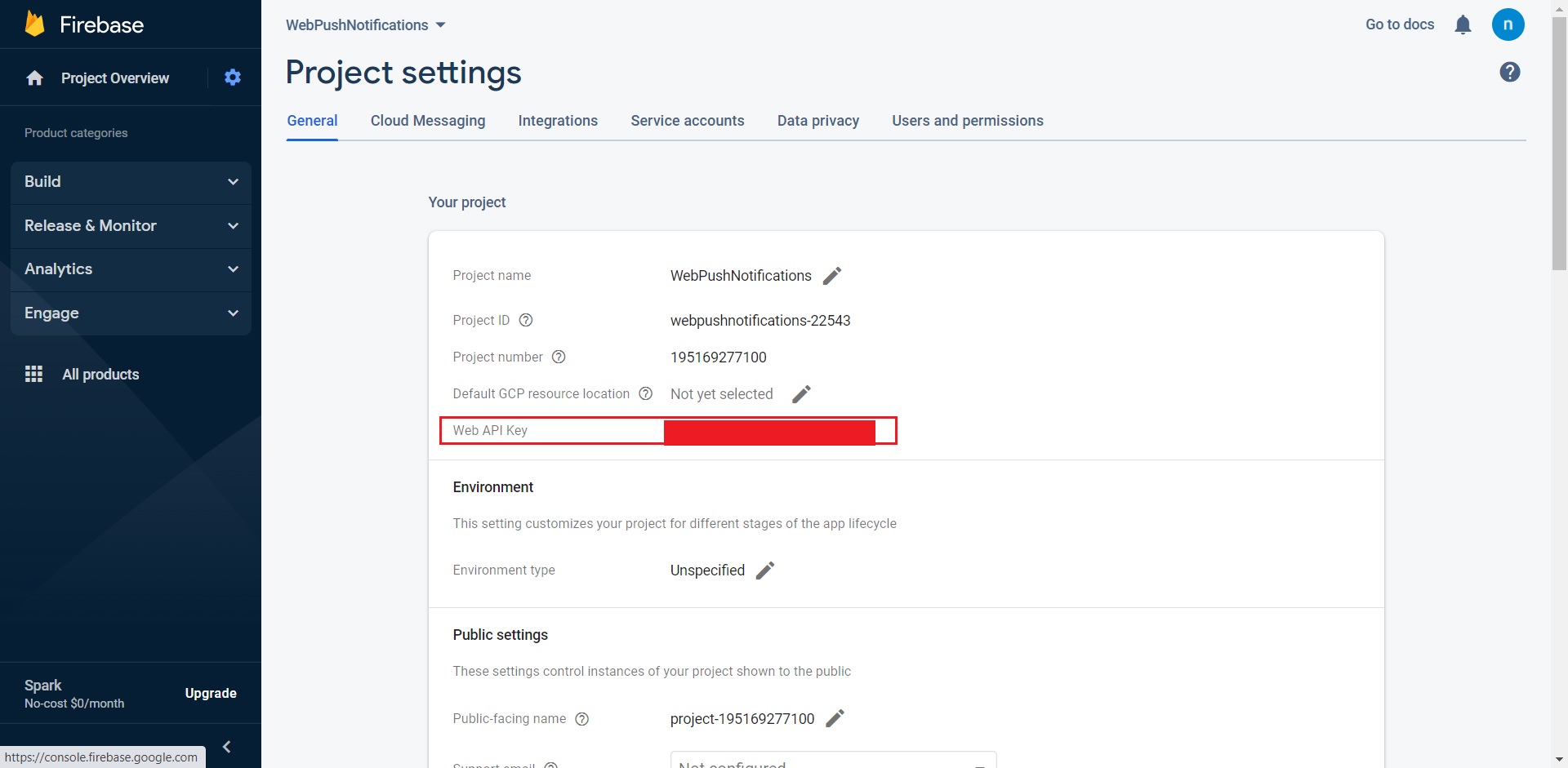Edit the Environment type pencil icon
Image resolution: width=1568 pixels, height=768 pixels.
pyautogui.click(x=764, y=570)
